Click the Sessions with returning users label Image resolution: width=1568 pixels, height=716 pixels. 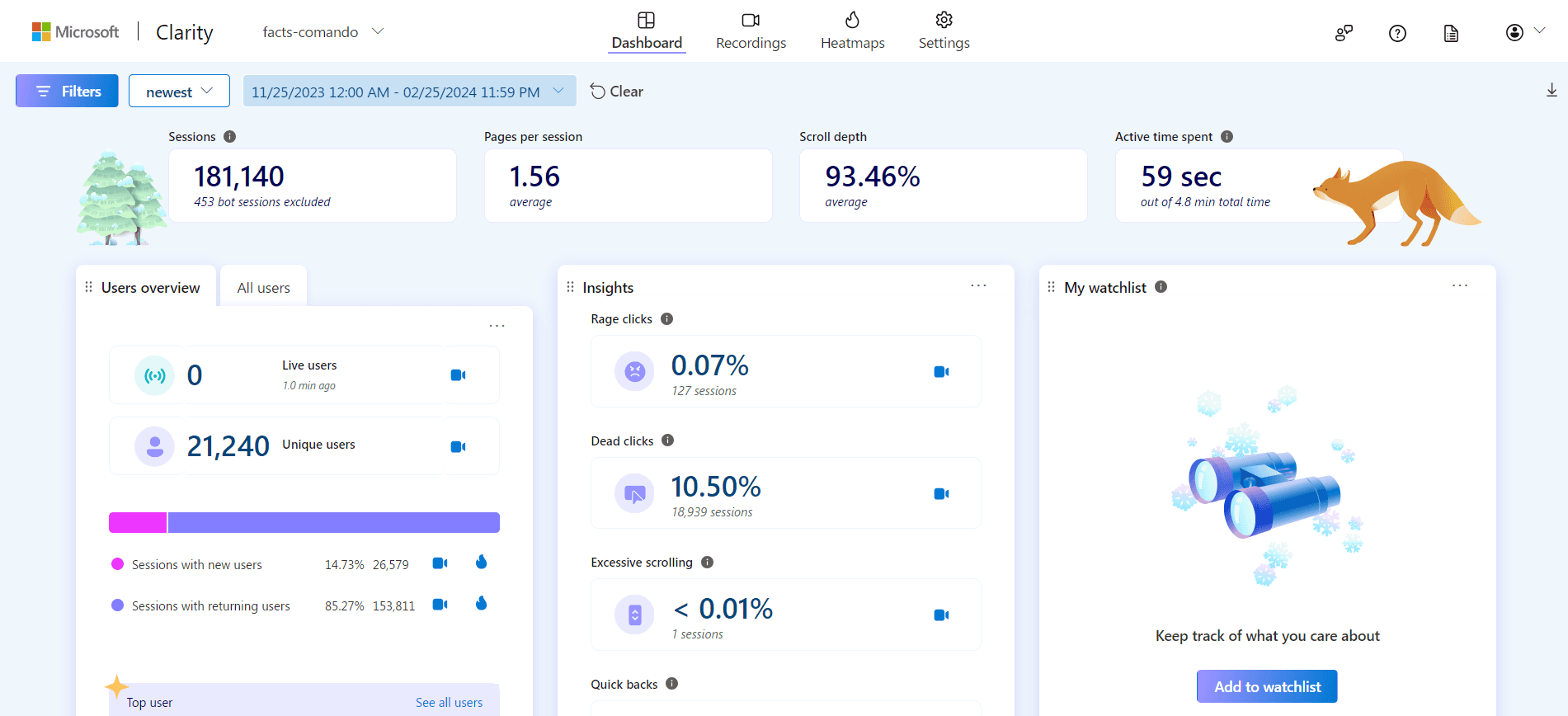pyautogui.click(x=211, y=606)
